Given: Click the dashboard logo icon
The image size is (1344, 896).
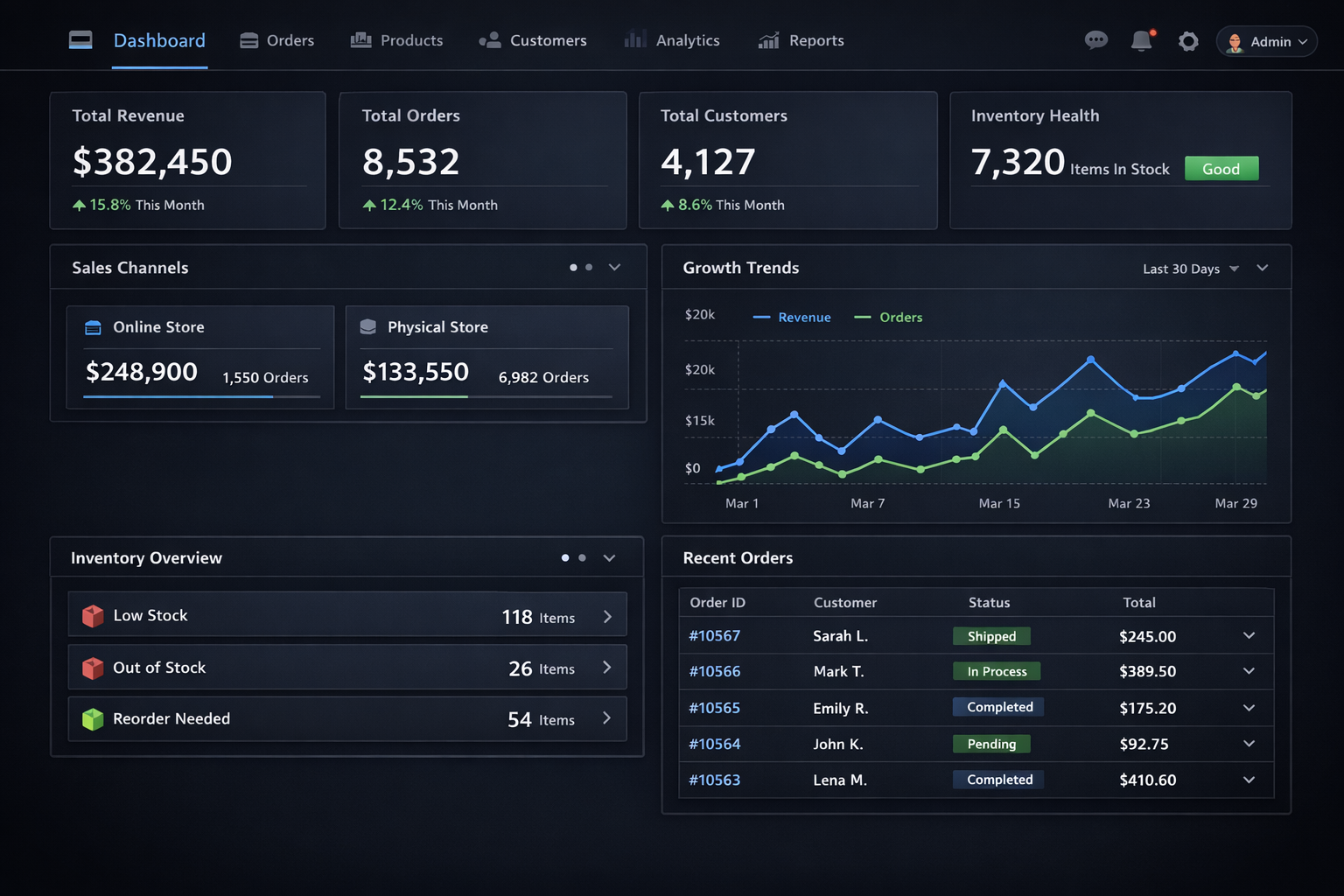Looking at the screenshot, I should pyautogui.click(x=80, y=40).
